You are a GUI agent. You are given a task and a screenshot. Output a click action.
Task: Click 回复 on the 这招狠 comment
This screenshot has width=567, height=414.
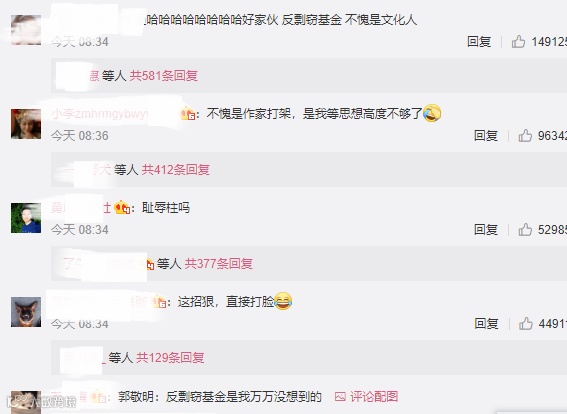(x=486, y=323)
